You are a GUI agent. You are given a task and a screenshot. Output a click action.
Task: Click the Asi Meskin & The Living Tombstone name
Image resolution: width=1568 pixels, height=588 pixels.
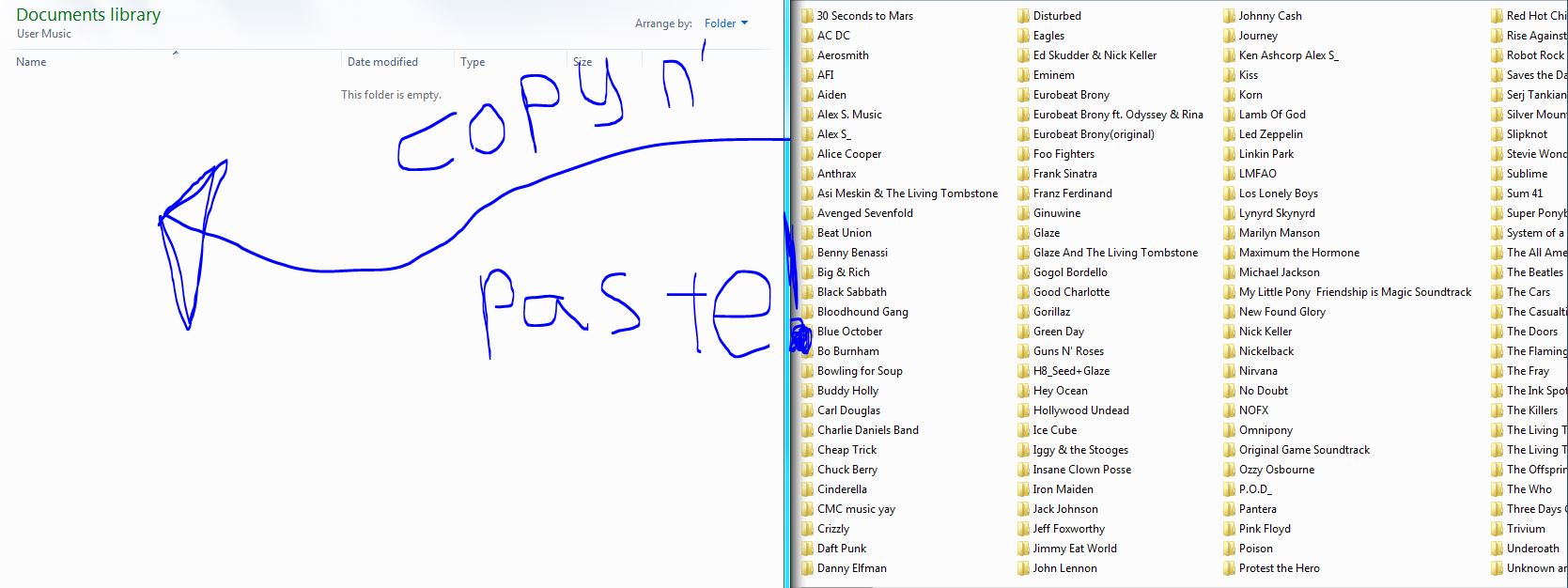[x=908, y=193]
